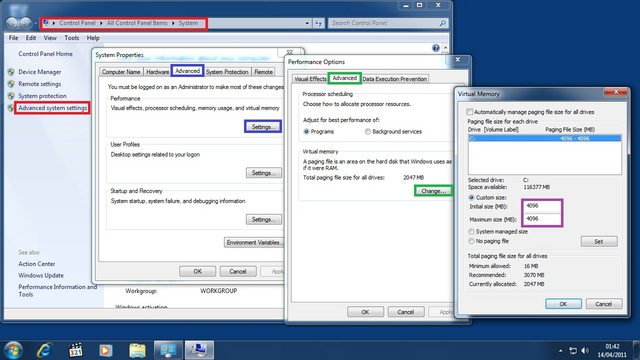The width and height of the screenshot is (640, 360).
Task: Select the No paging file option
Action: click(x=471, y=241)
